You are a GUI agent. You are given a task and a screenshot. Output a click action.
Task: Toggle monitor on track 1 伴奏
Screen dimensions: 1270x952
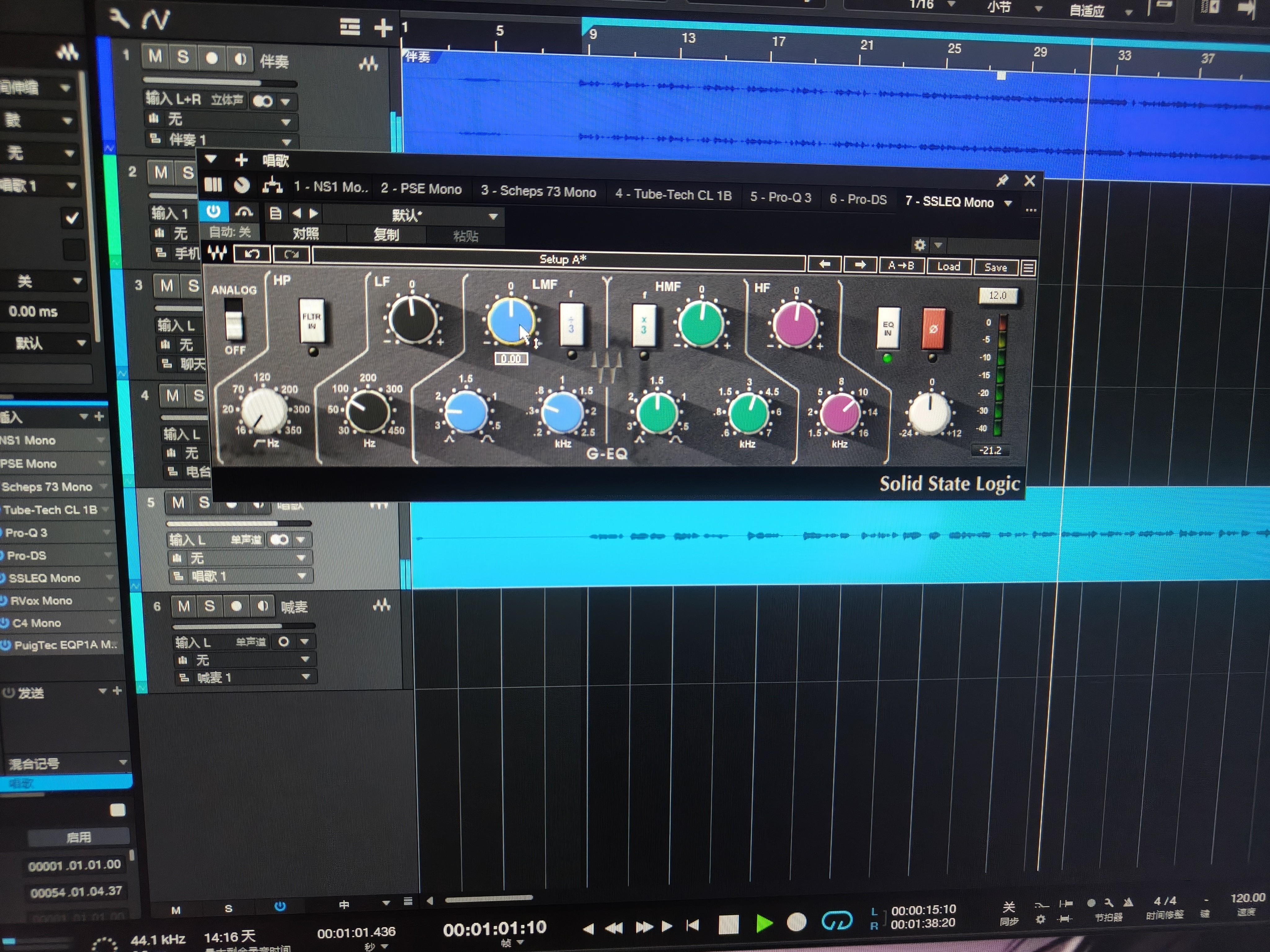(x=240, y=59)
